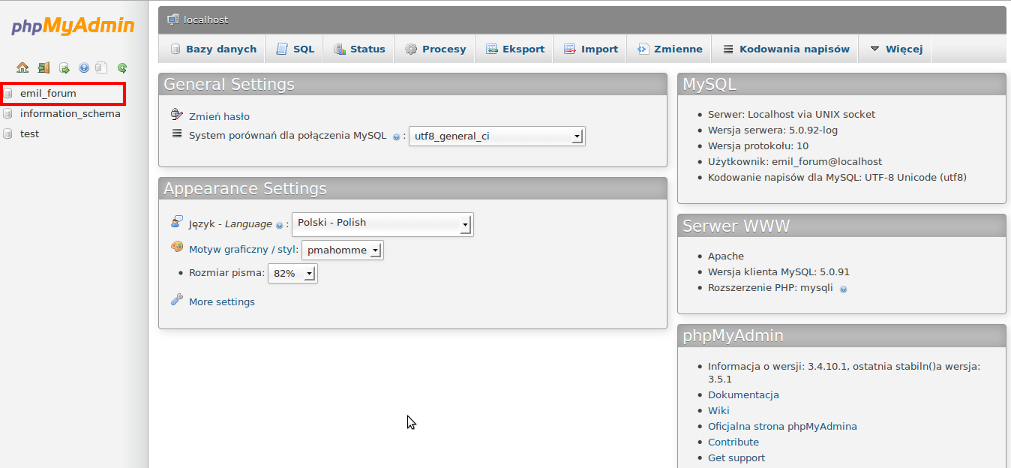
Task: Open the query window icon in sidebar
Action: click(64, 67)
